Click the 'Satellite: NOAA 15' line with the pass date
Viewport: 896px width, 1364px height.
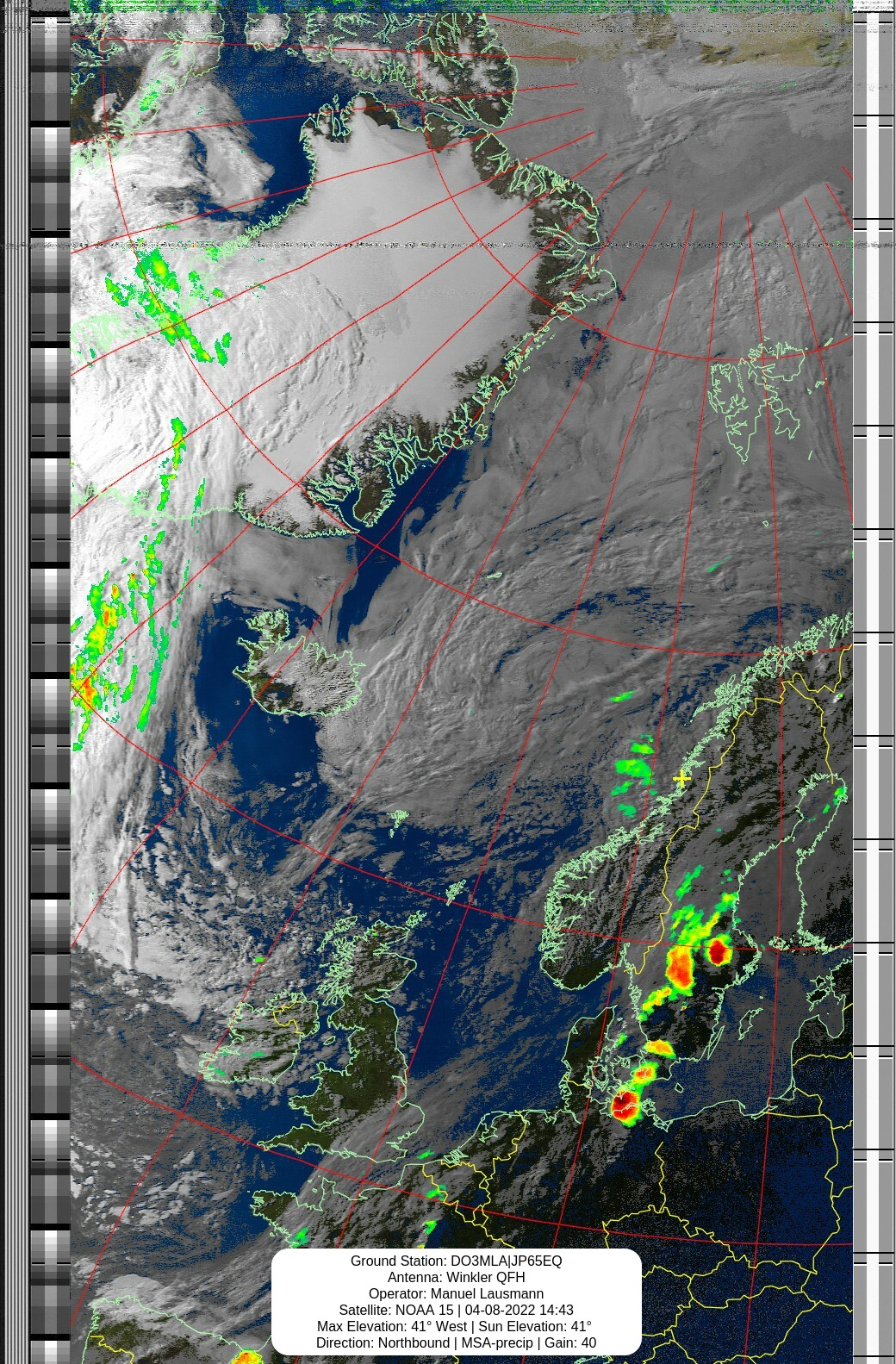pyautogui.click(x=456, y=1310)
